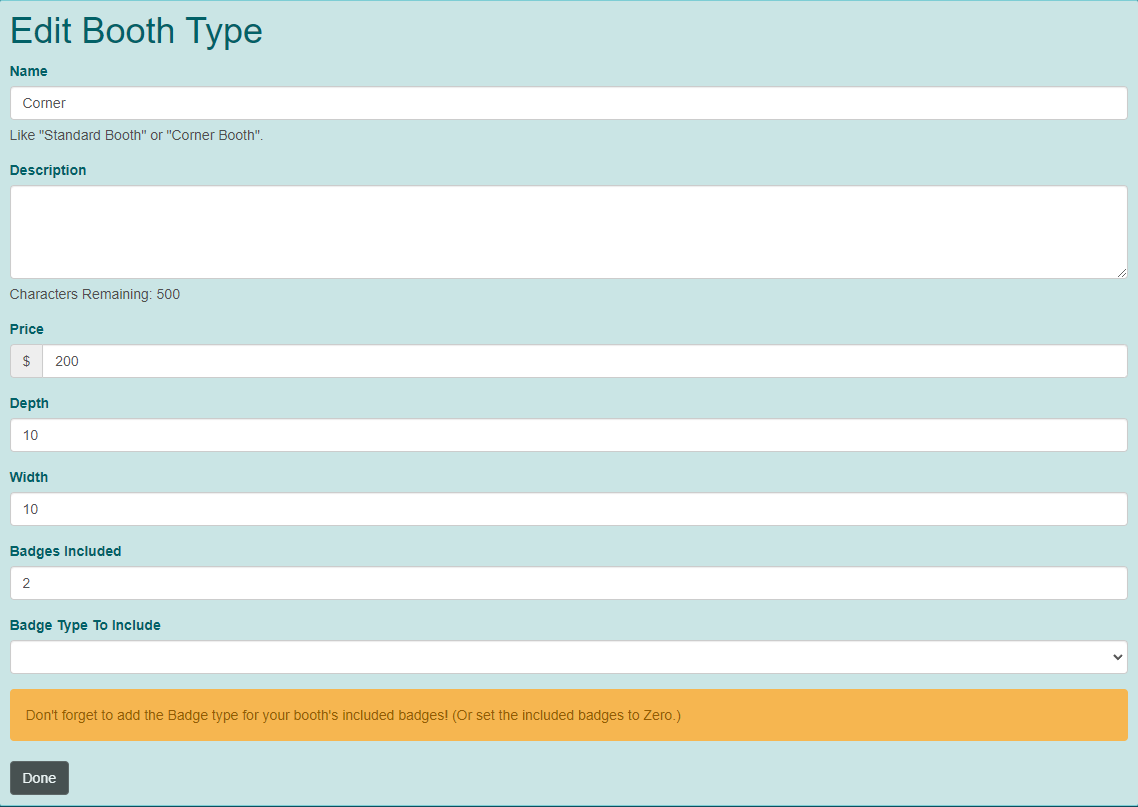1138x807 pixels.
Task: Click the Edit Booth Type heading
Action: click(136, 31)
